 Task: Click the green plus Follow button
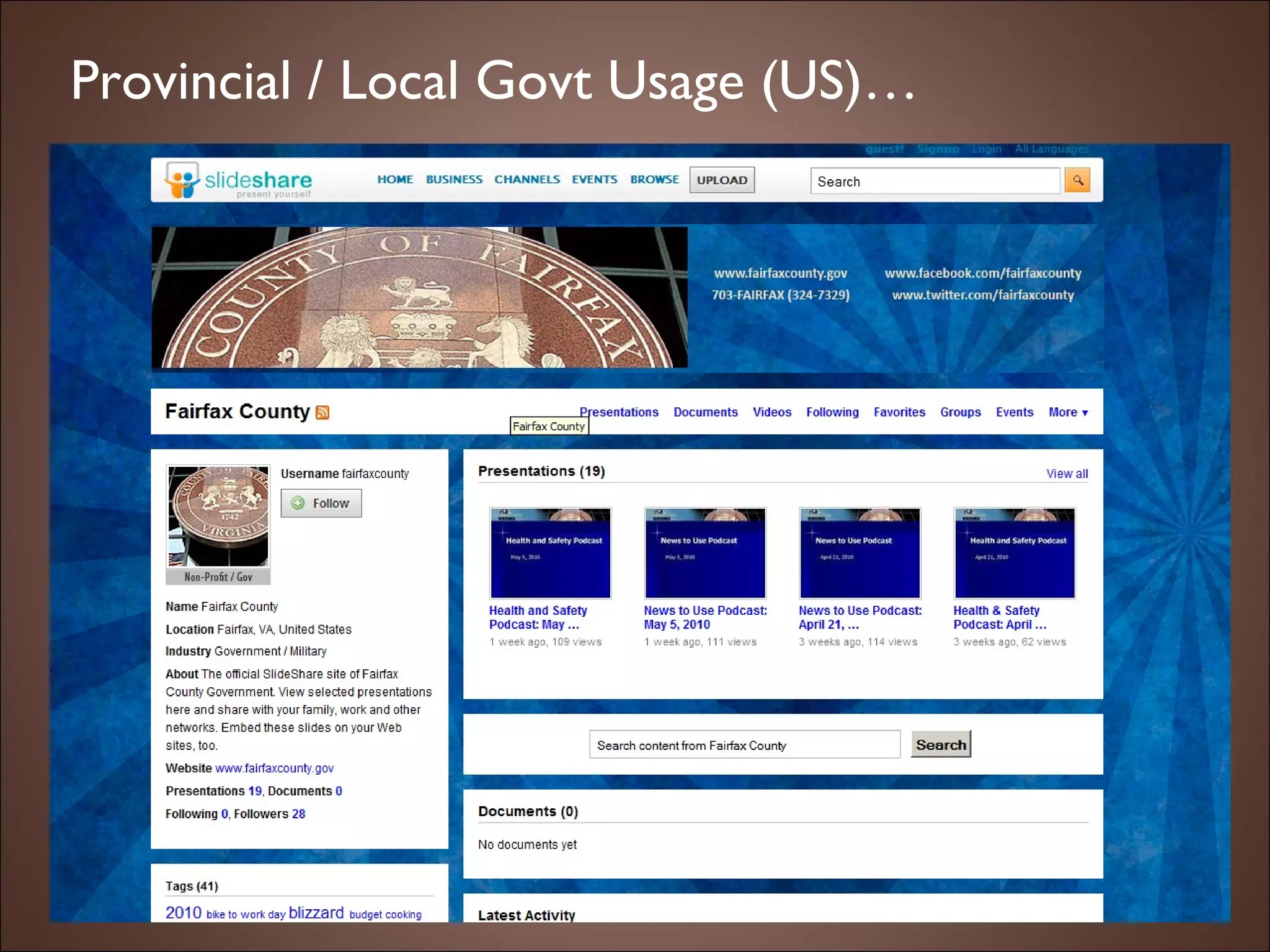coord(321,503)
